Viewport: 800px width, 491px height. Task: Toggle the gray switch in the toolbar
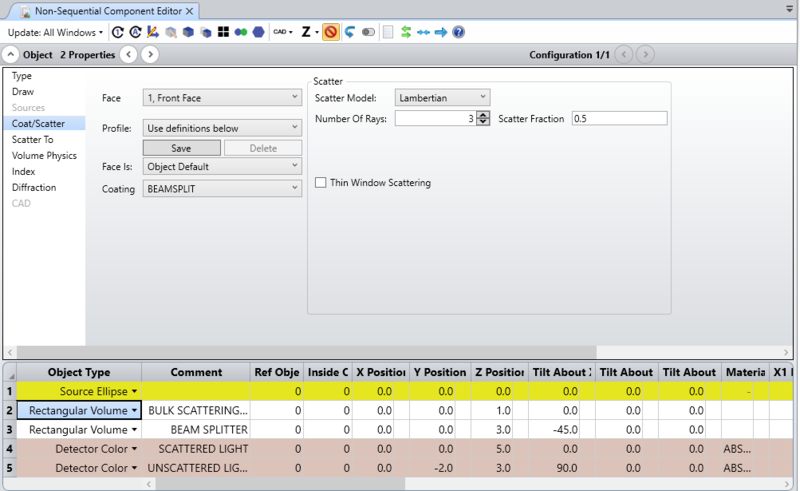(x=368, y=32)
